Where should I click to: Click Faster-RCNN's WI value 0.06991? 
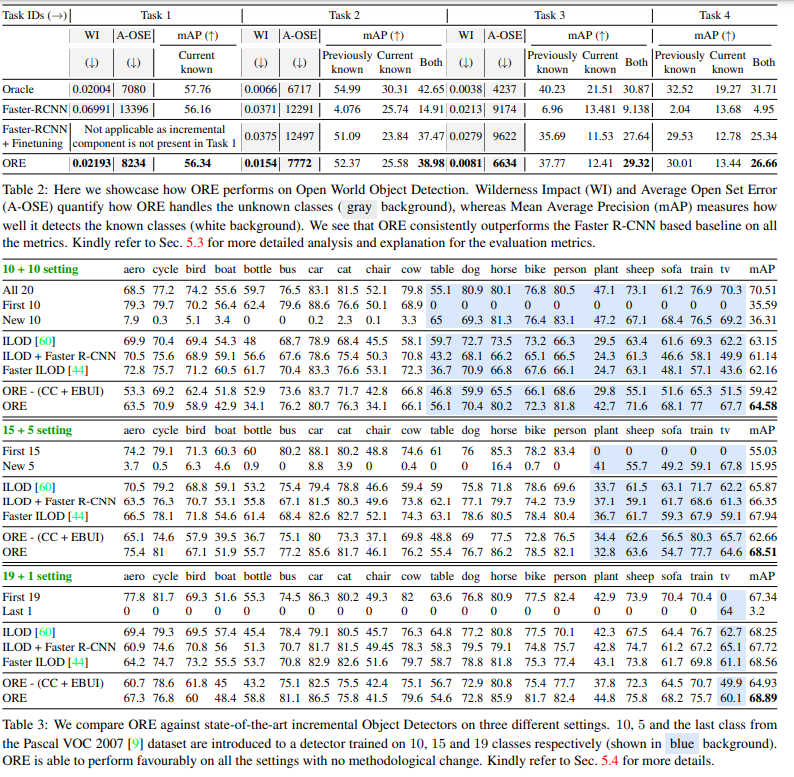click(92, 109)
